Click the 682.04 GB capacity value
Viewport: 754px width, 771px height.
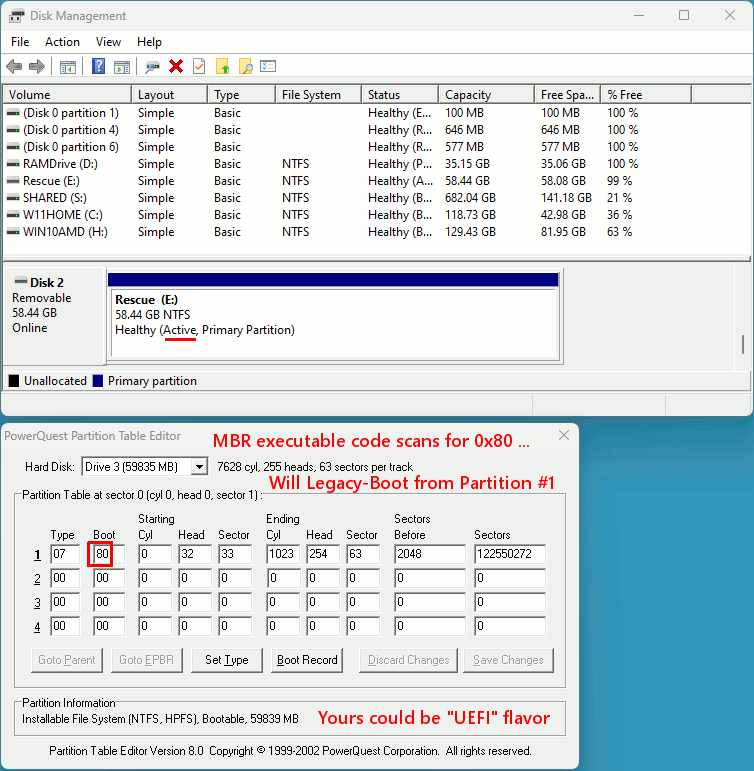470,198
